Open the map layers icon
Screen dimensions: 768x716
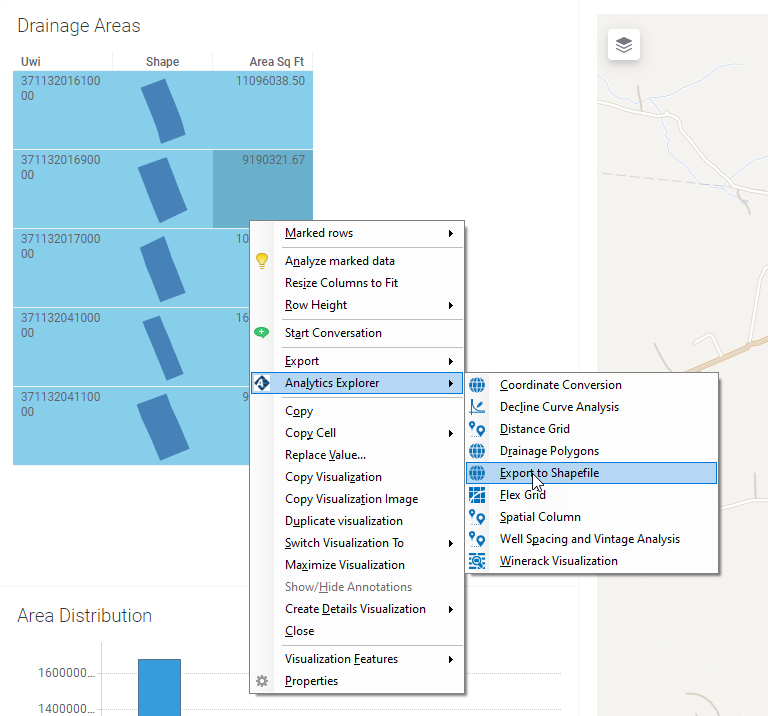coord(624,45)
